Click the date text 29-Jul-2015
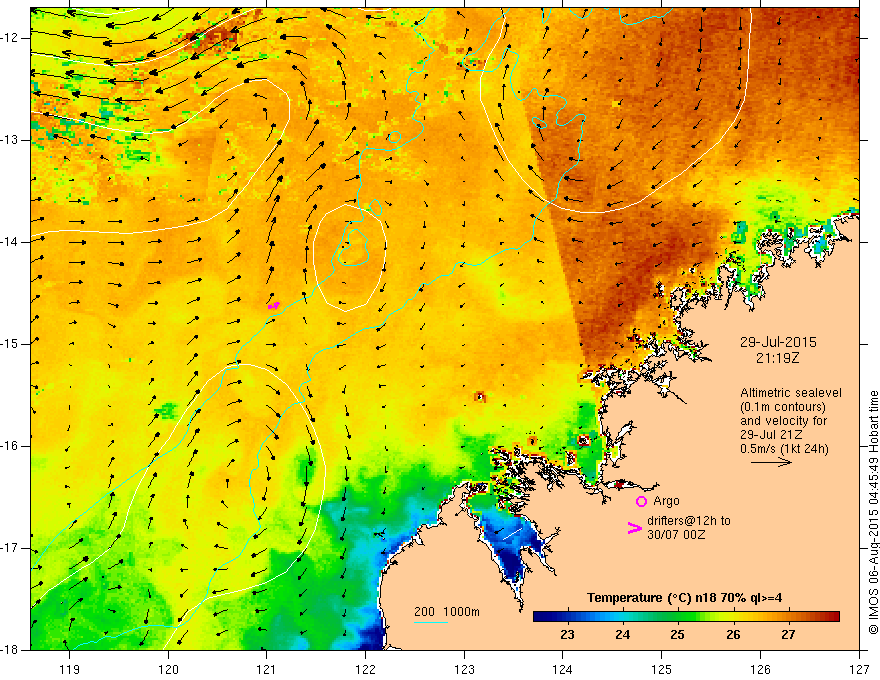880x680 pixels. click(778, 342)
